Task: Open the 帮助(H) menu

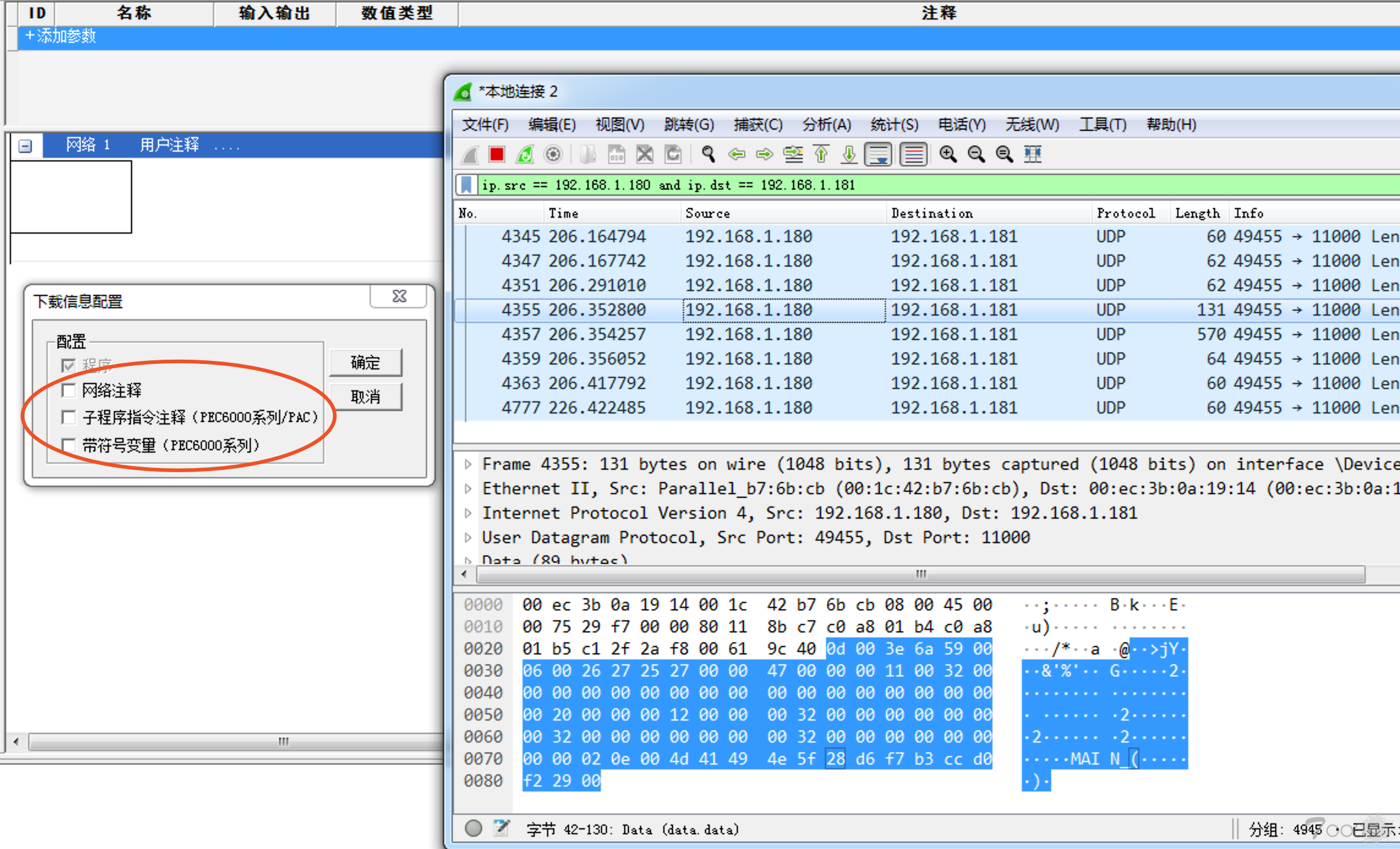Action: coord(1171,125)
